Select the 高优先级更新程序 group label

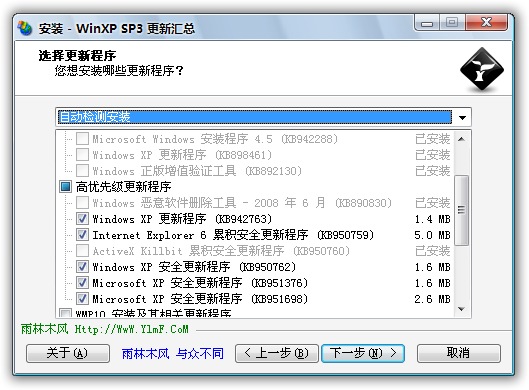pos(123,187)
